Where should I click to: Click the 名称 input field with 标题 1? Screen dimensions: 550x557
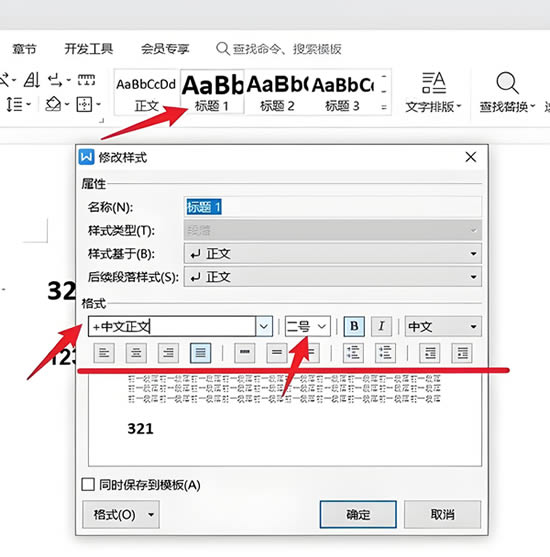click(333, 207)
